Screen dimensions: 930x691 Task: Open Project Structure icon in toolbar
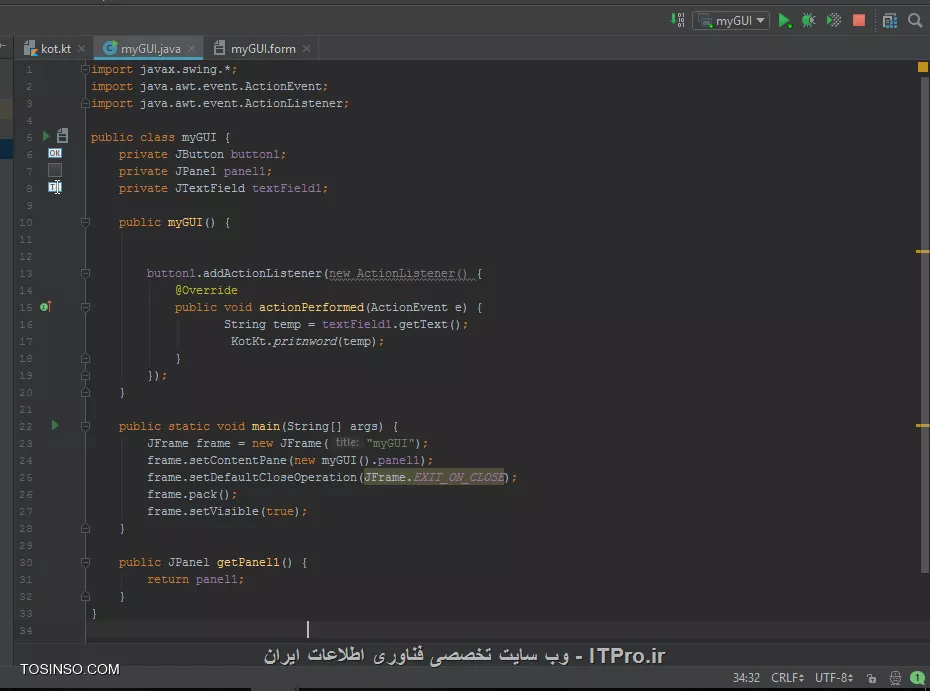[x=890, y=21]
